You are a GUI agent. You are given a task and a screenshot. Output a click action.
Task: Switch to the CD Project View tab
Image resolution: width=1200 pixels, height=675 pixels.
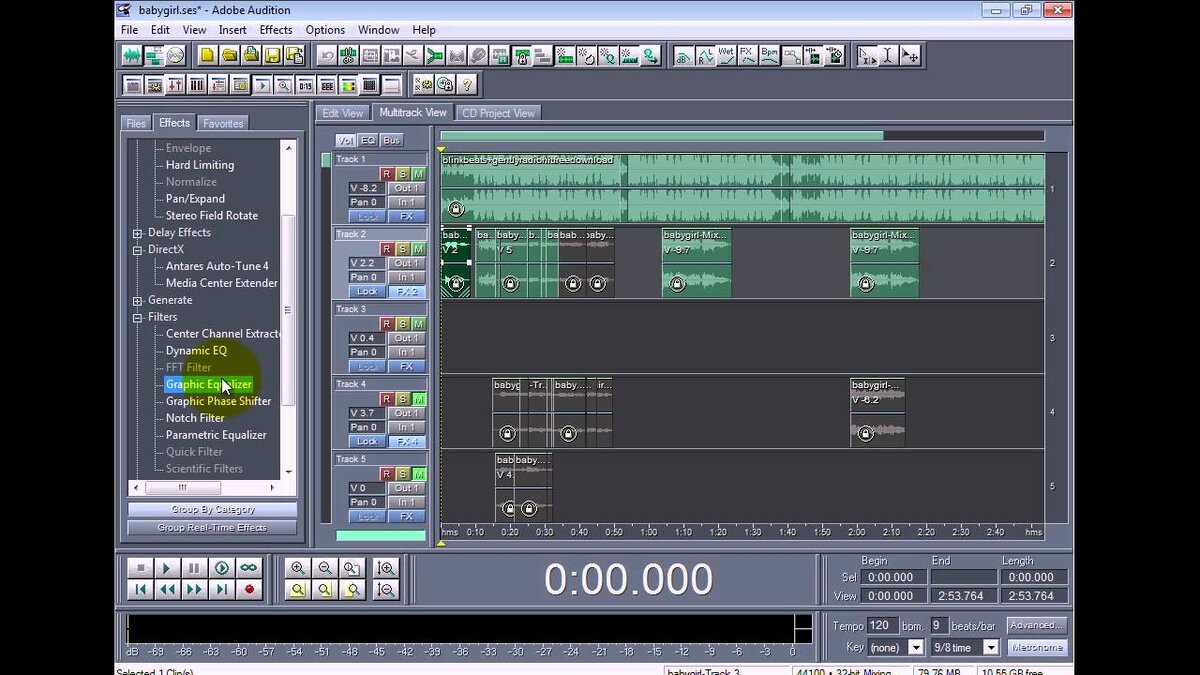pos(498,113)
